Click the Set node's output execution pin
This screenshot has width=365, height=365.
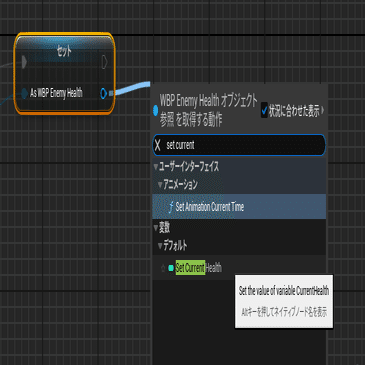click(x=104, y=62)
